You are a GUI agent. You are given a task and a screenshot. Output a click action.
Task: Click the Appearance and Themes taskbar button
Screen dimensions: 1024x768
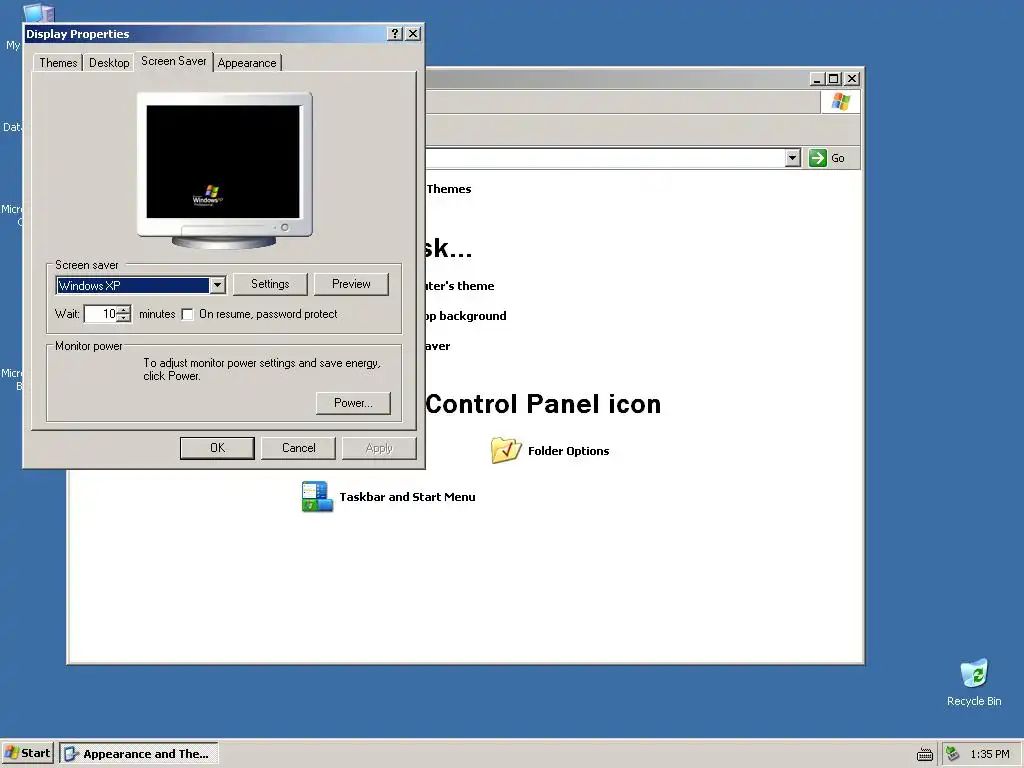coord(138,754)
